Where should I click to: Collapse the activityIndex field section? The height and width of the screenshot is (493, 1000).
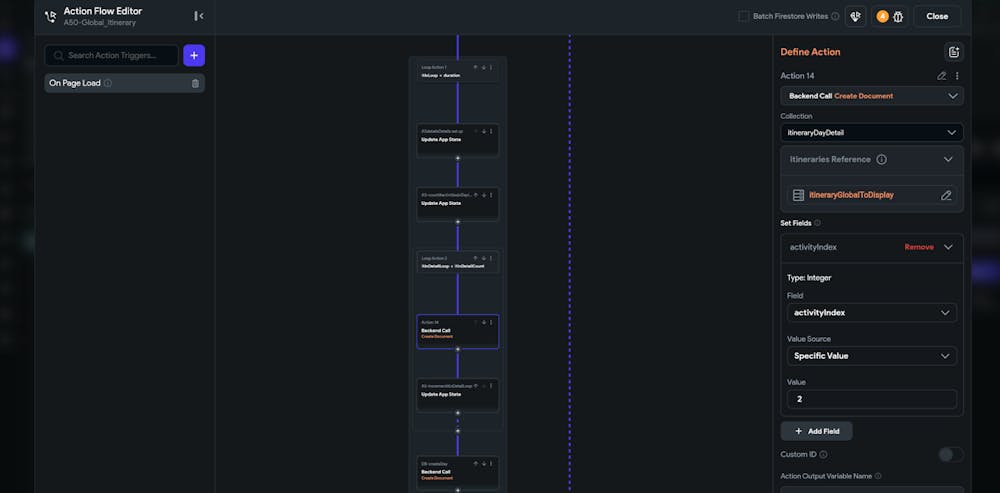[x=948, y=247]
